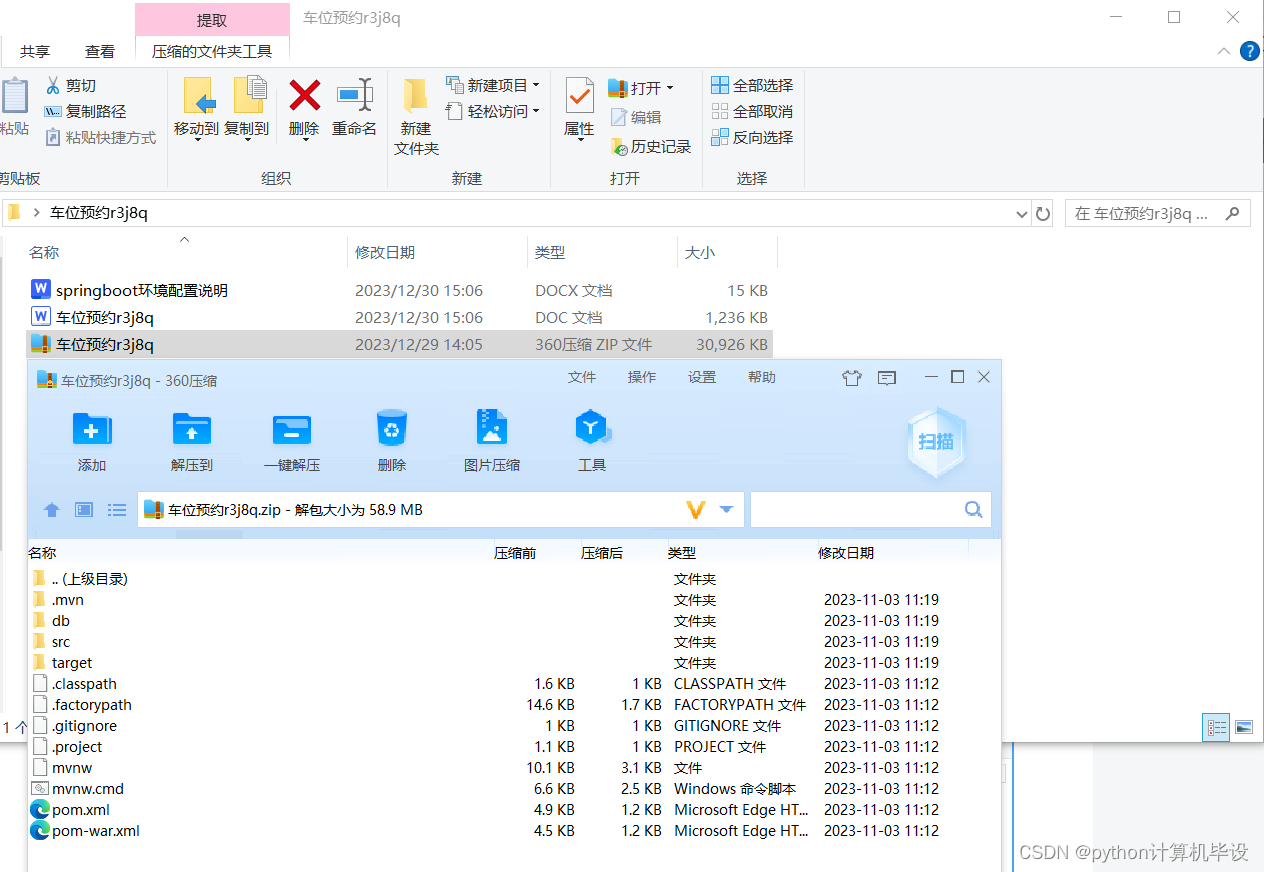Expand the Explorer address bar history dropdown
The image size is (1264, 872).
1021,213
